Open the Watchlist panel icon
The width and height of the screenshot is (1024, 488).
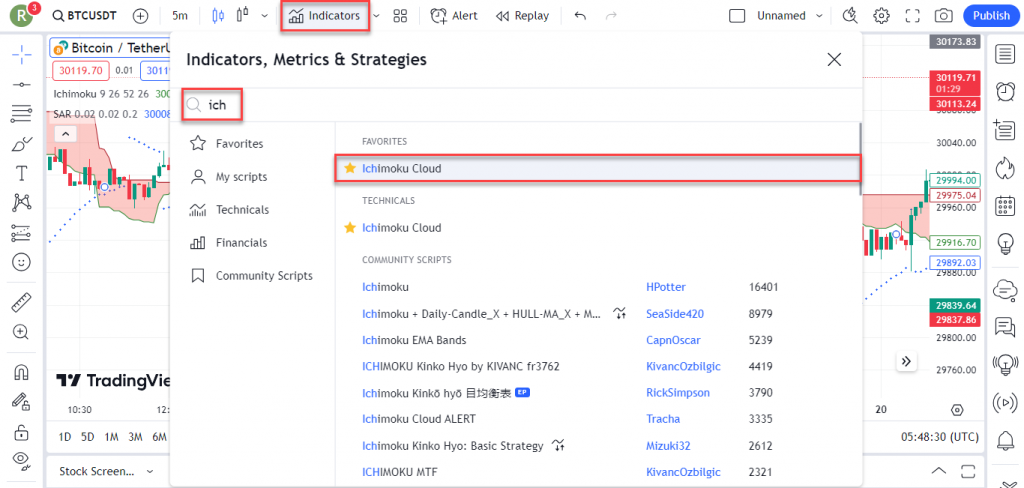[x=1003, y=55]
